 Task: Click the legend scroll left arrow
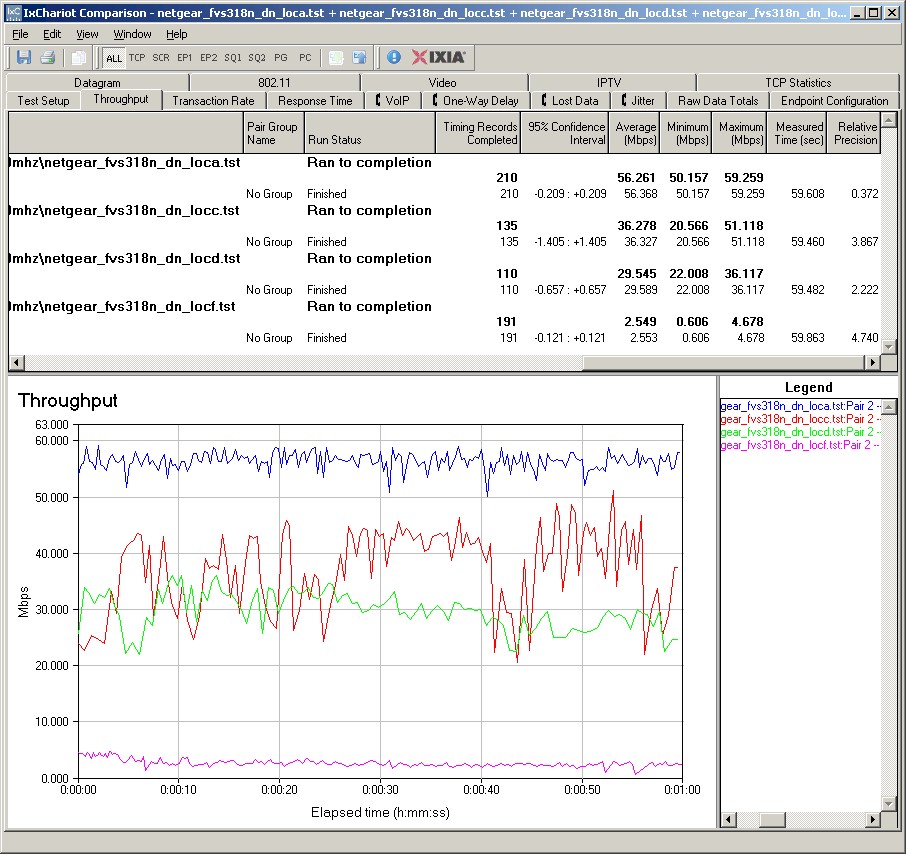[728, 819]
